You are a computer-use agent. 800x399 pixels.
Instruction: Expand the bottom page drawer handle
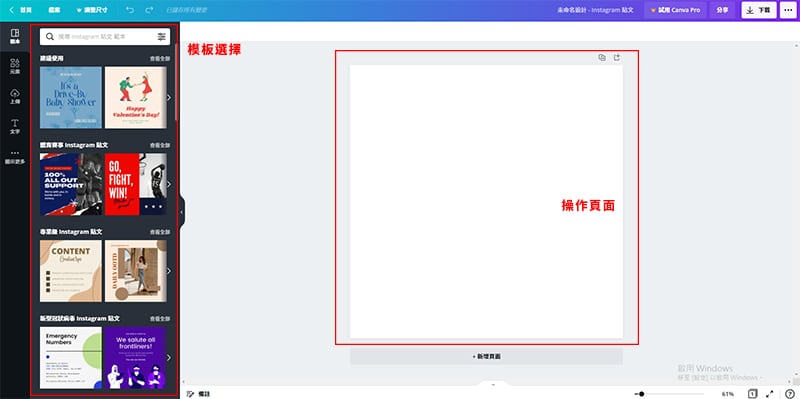click(x=493, y=384)
